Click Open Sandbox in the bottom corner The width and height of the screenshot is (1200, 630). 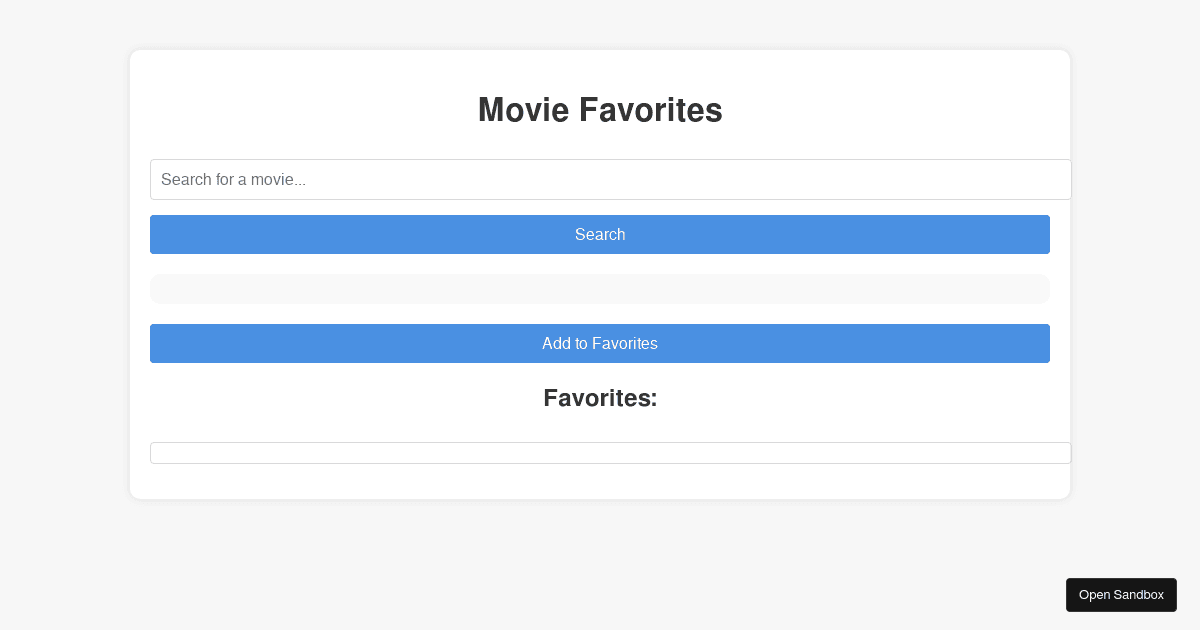[x=1121, y=594]
